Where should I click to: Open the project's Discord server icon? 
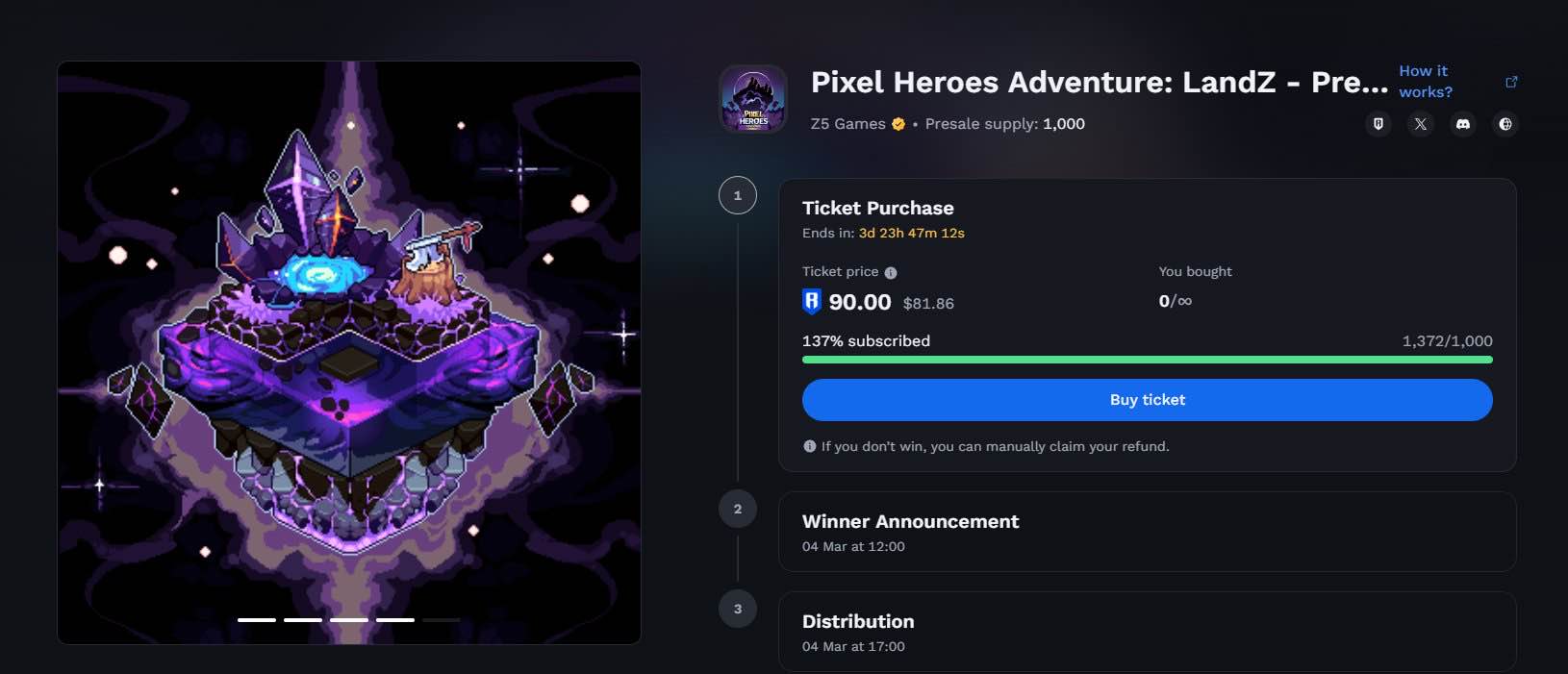(1463, 124)
